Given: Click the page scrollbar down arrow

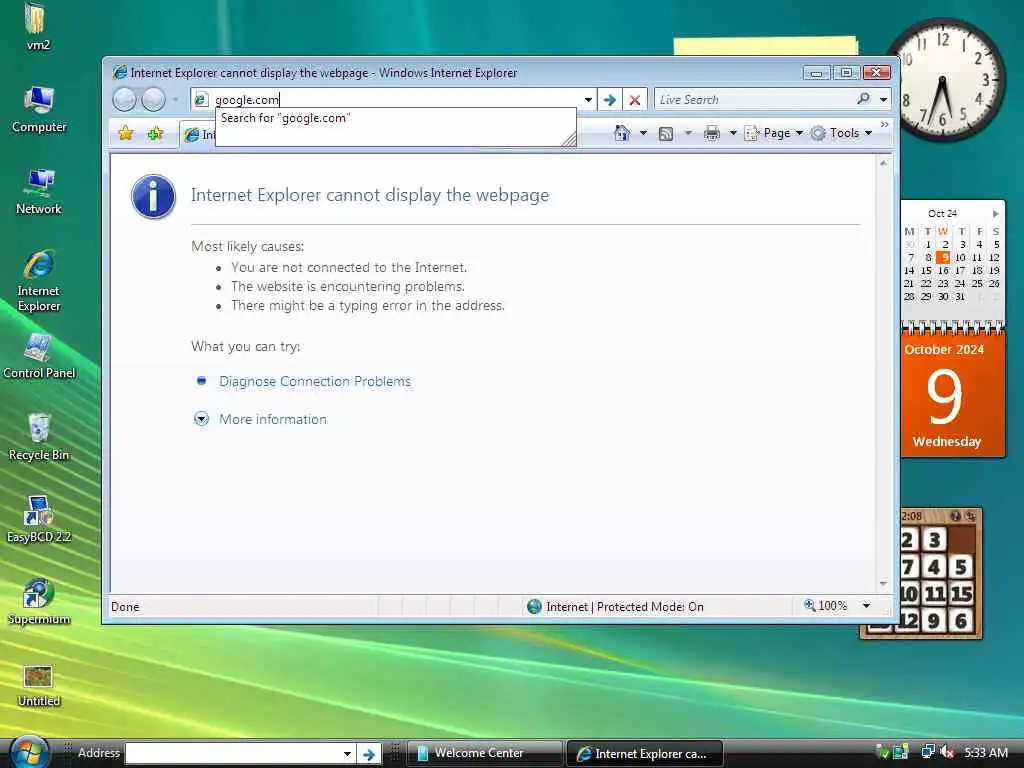Looking at the screenshot, I should 883,583.
